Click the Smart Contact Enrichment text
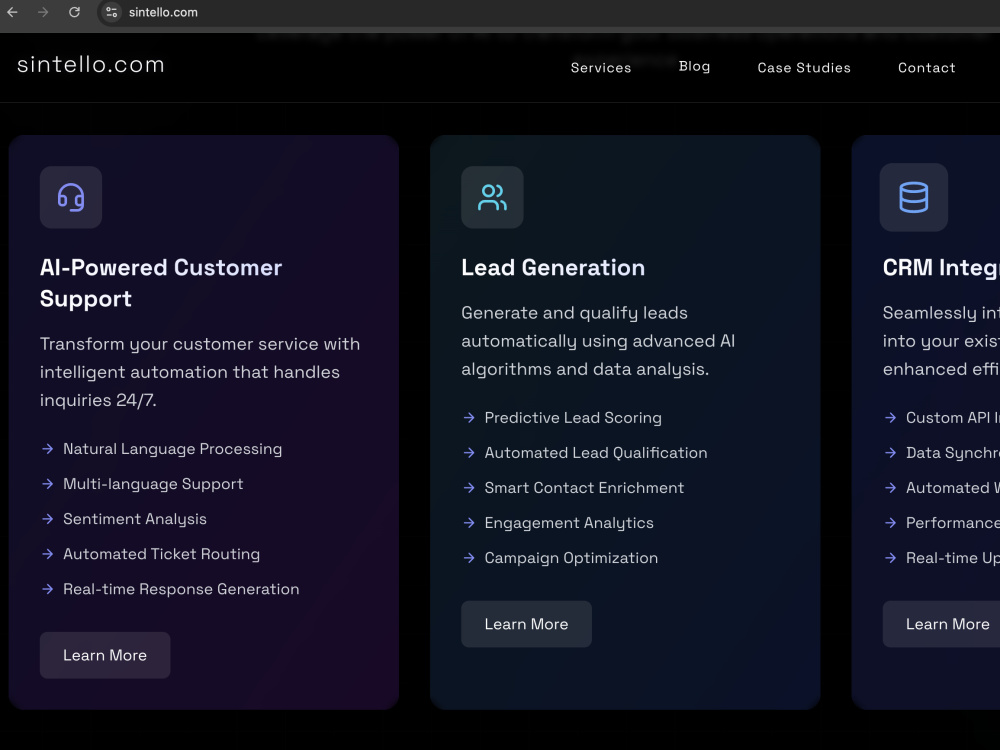The image size is (1000, 750). [x=584, y=488]
